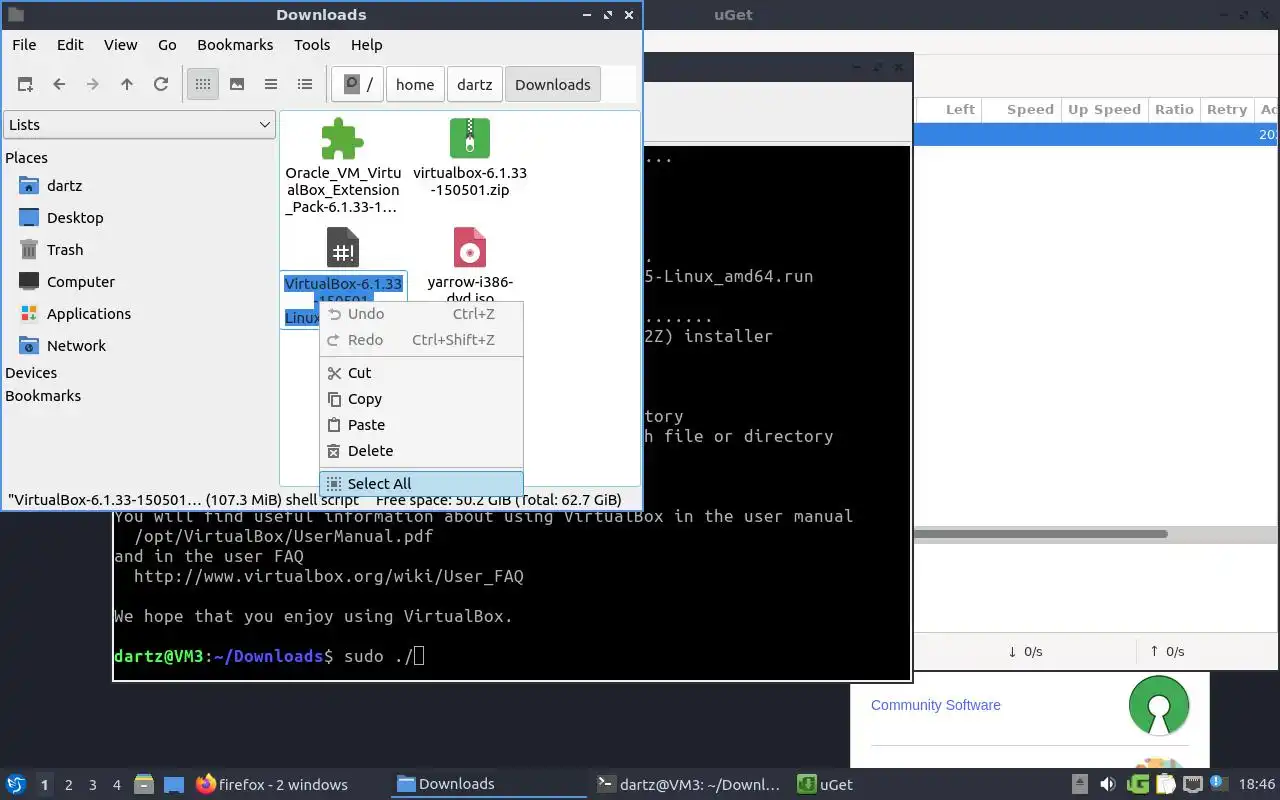Choose Delete from the context menu
The width and height of the screenshot is (1280, 800).
tap(421, 451)
